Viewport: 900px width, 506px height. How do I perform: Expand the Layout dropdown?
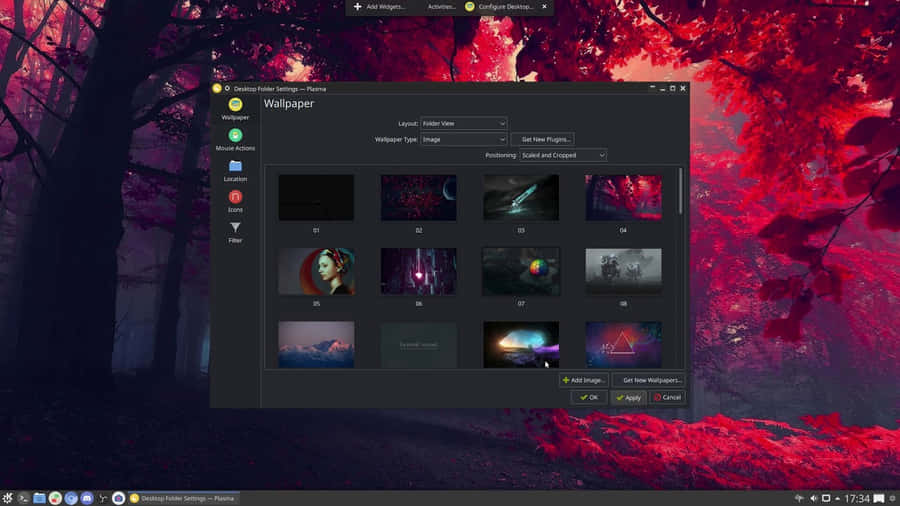(x=463, y=123)
